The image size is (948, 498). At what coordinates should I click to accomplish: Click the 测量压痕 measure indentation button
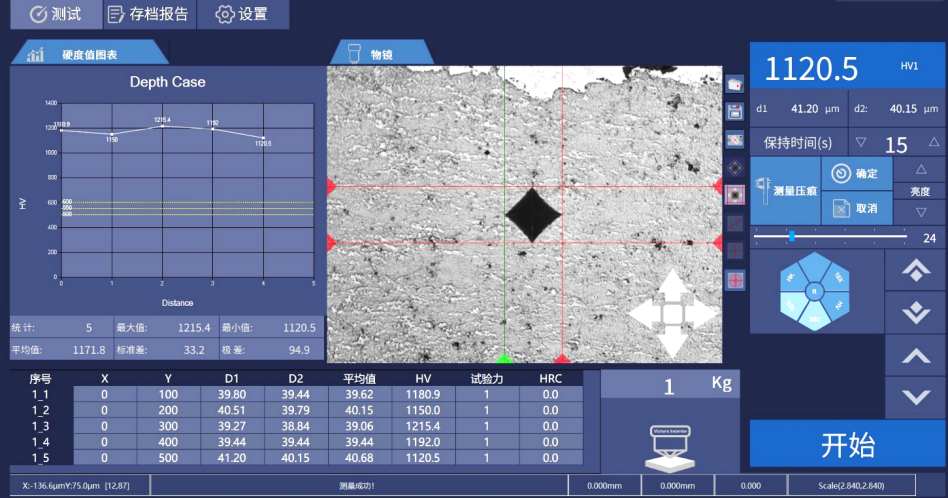785,191
